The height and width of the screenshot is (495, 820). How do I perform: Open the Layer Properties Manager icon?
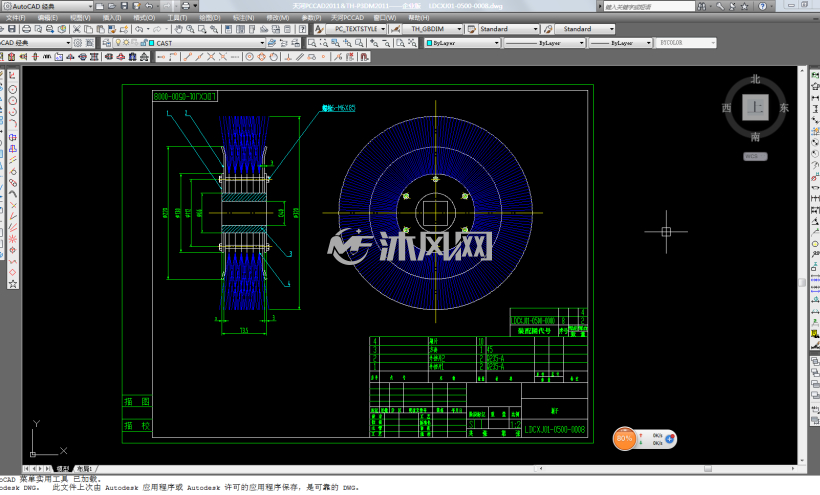(x=107, y=43)
